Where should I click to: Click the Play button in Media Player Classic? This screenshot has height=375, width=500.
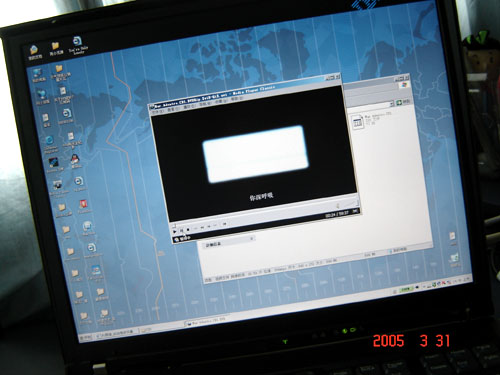click(175, 231)
